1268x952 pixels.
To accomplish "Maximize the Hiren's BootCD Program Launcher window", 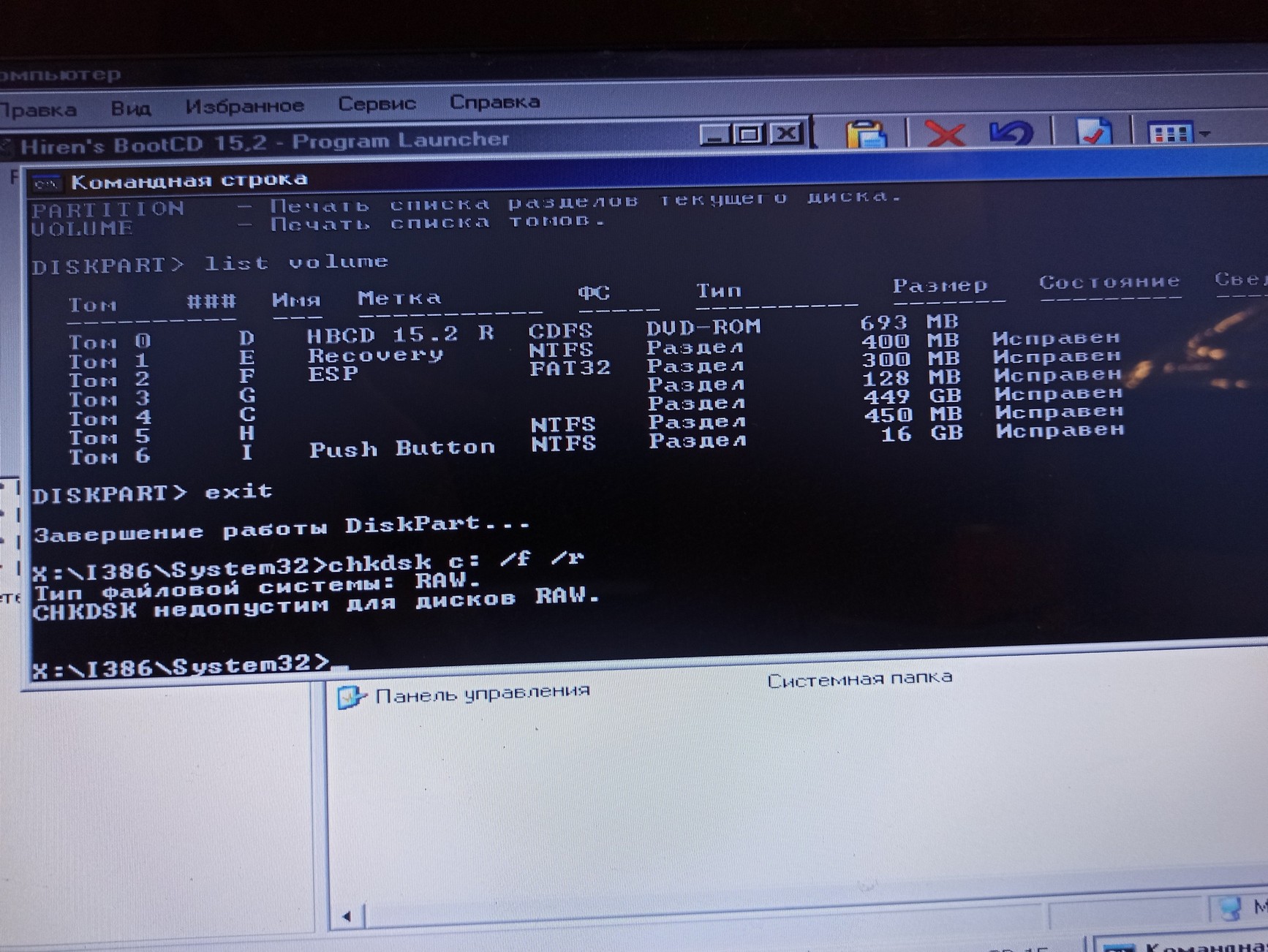I will point(749,134).
